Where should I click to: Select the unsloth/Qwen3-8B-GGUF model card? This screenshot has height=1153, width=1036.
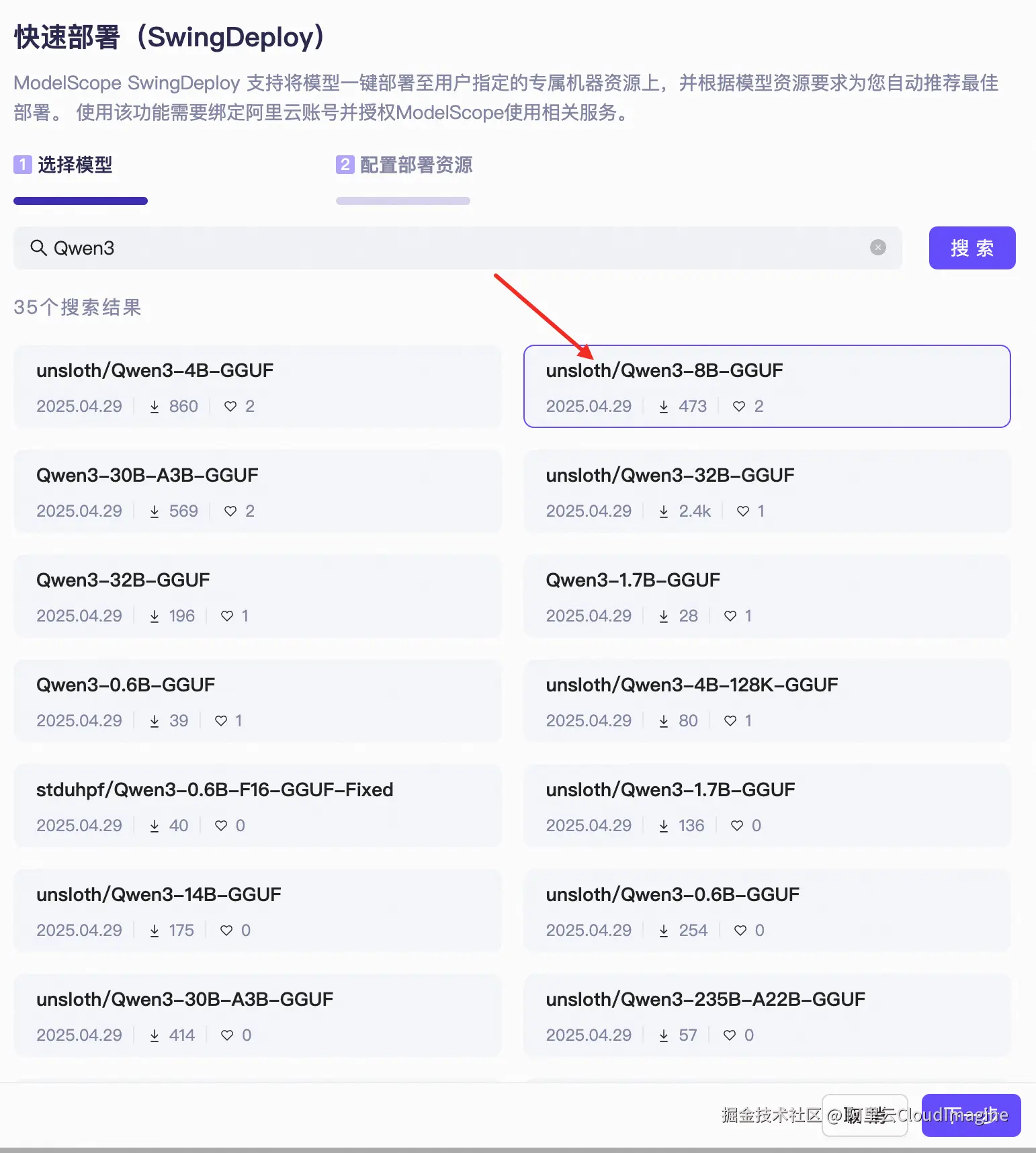tap(767, 386)
